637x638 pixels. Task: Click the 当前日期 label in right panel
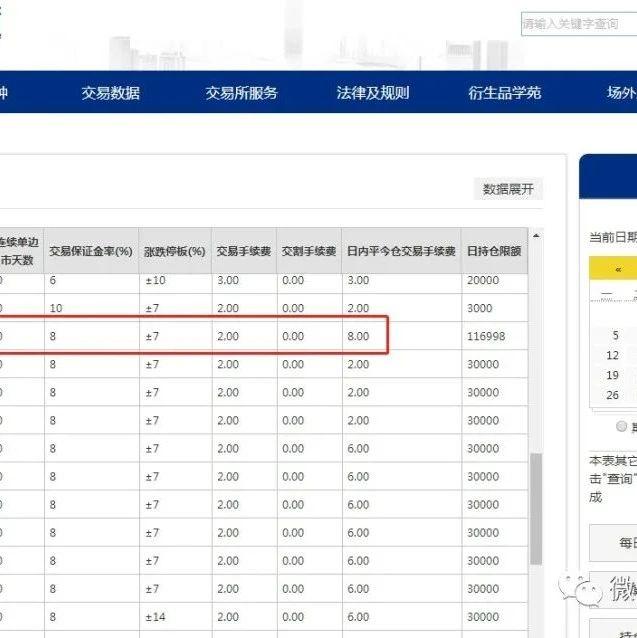click(613, 237)
